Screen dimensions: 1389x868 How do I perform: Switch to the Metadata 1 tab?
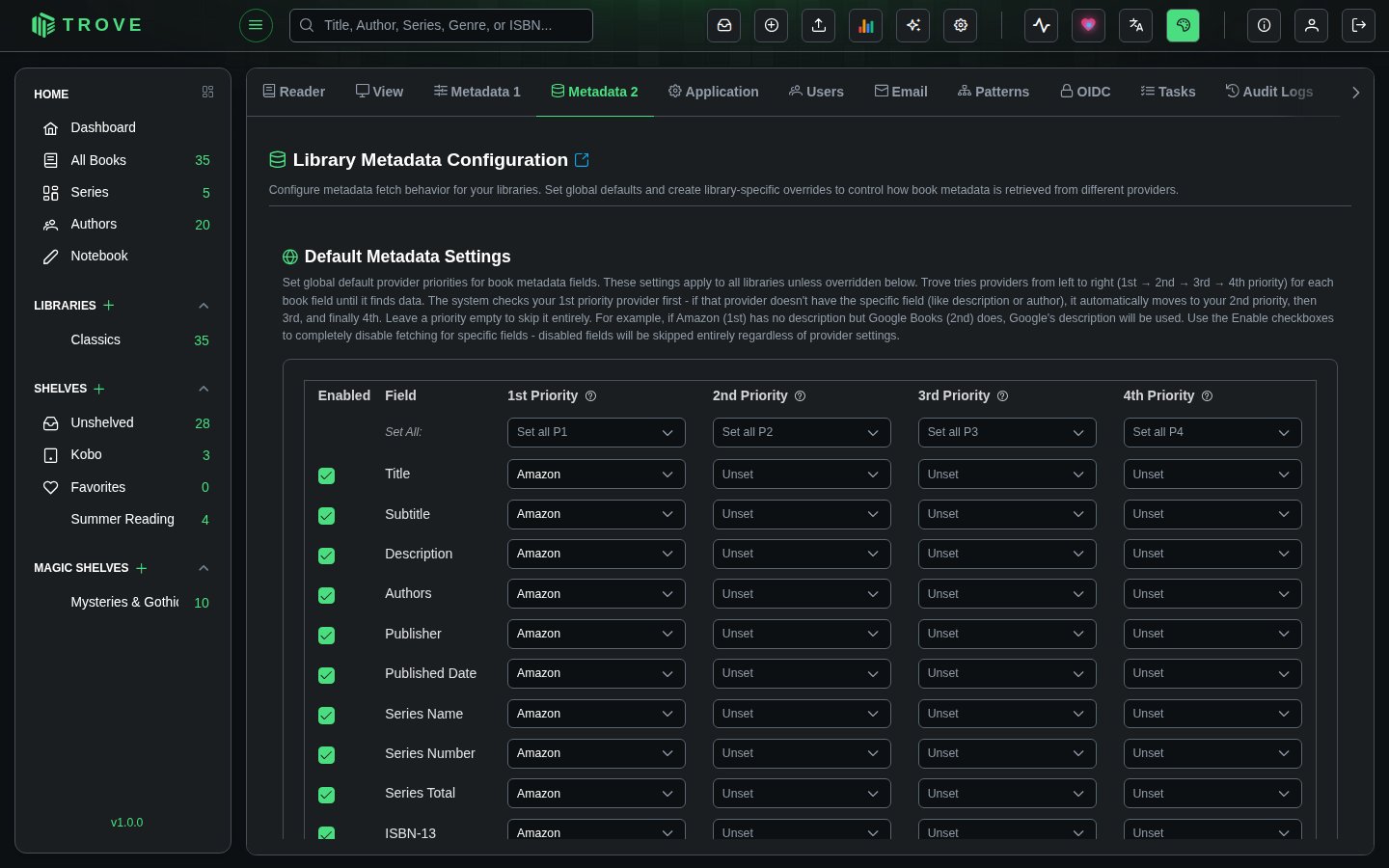point(477,92)
